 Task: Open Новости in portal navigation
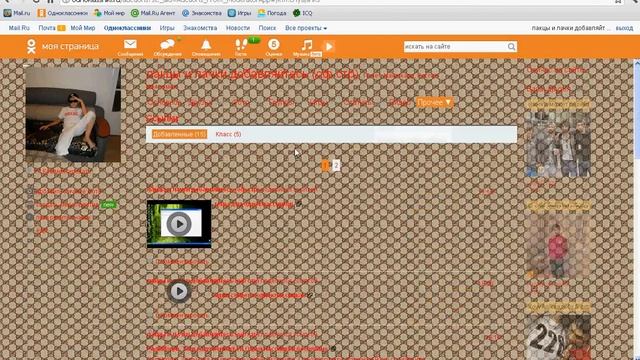coord(238,28)
